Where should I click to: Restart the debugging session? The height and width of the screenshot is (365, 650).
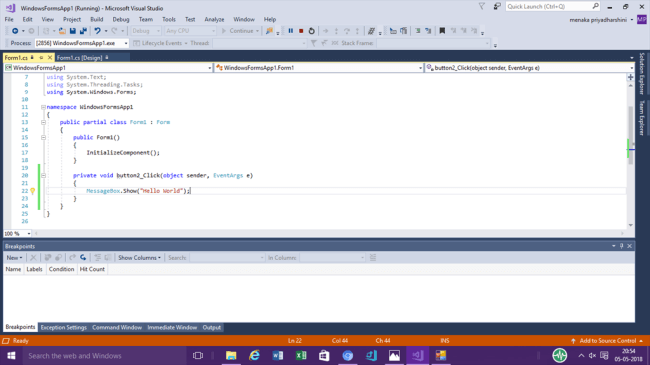coord(311,31)
